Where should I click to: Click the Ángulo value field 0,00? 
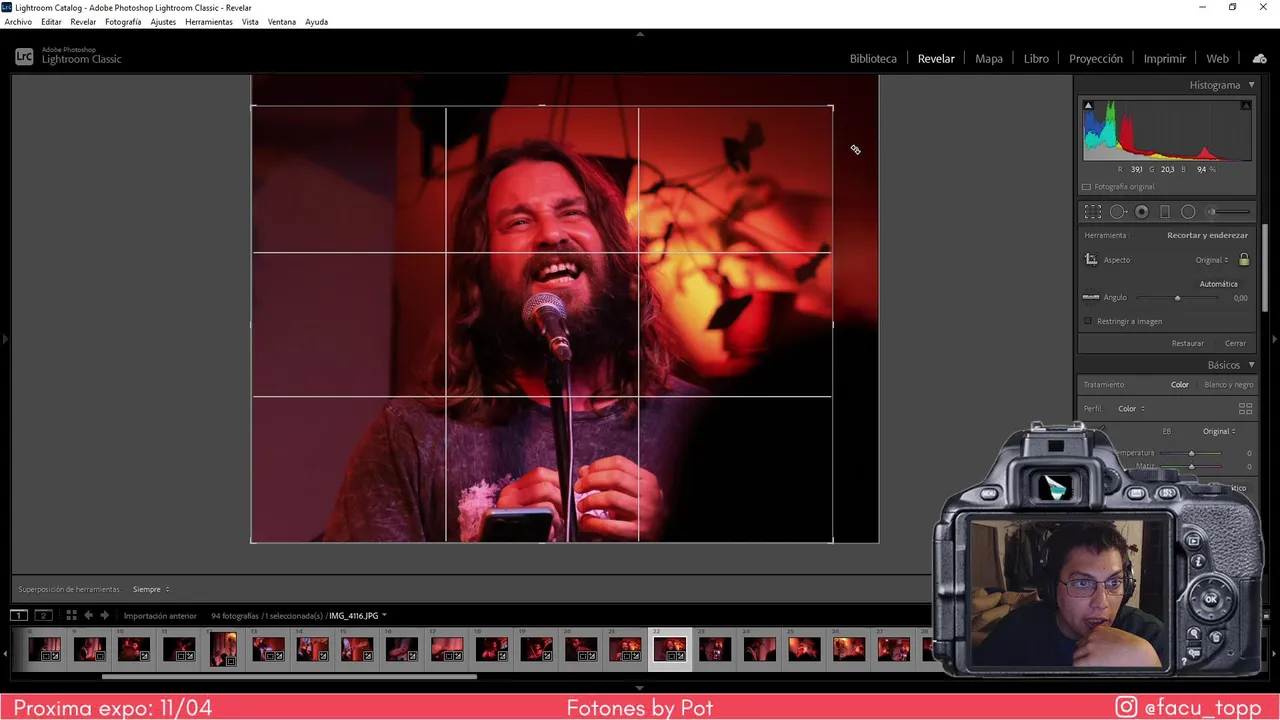tap(1240, 298)
